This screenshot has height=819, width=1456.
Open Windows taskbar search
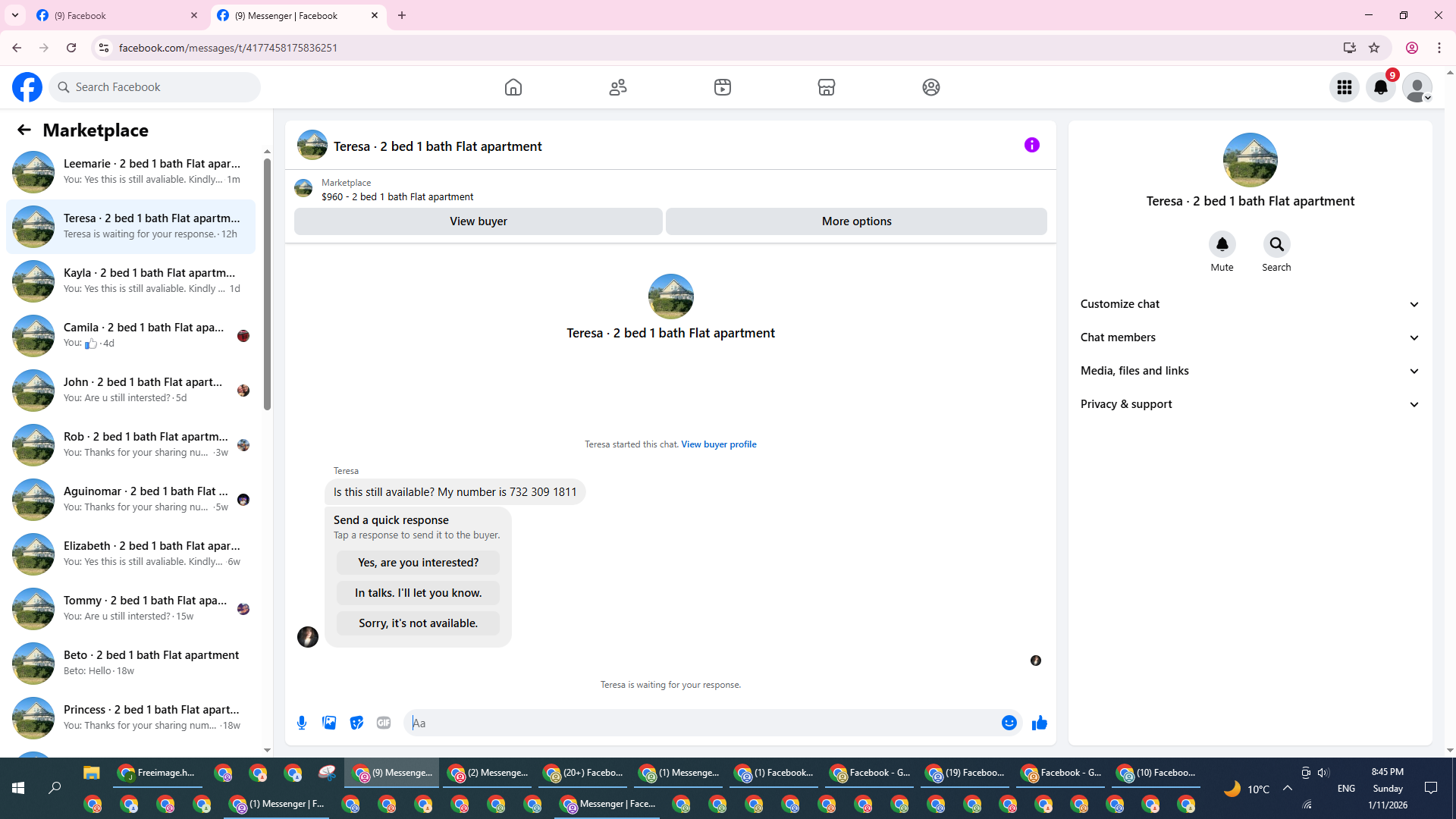pyautogui.click(x=55, y=788)
